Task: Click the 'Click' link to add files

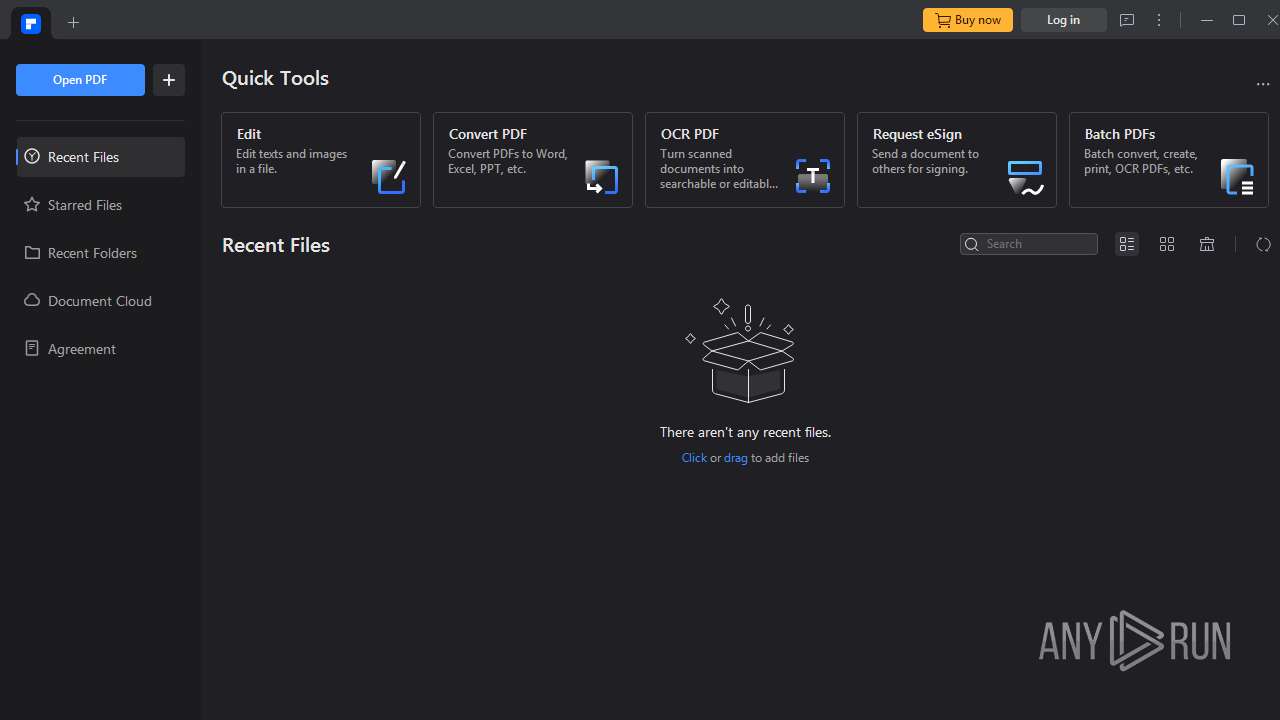Action: pos(694,458)
